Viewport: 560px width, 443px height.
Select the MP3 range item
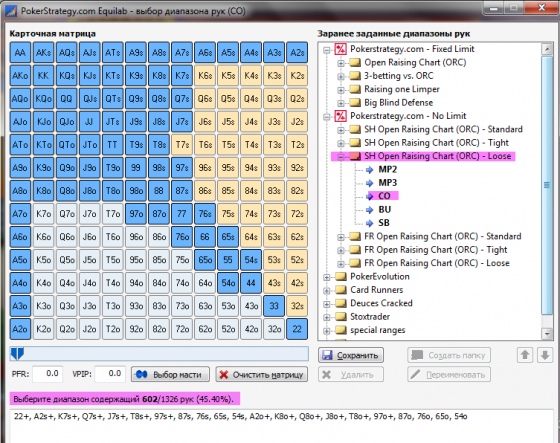click(x=388, y=183)
